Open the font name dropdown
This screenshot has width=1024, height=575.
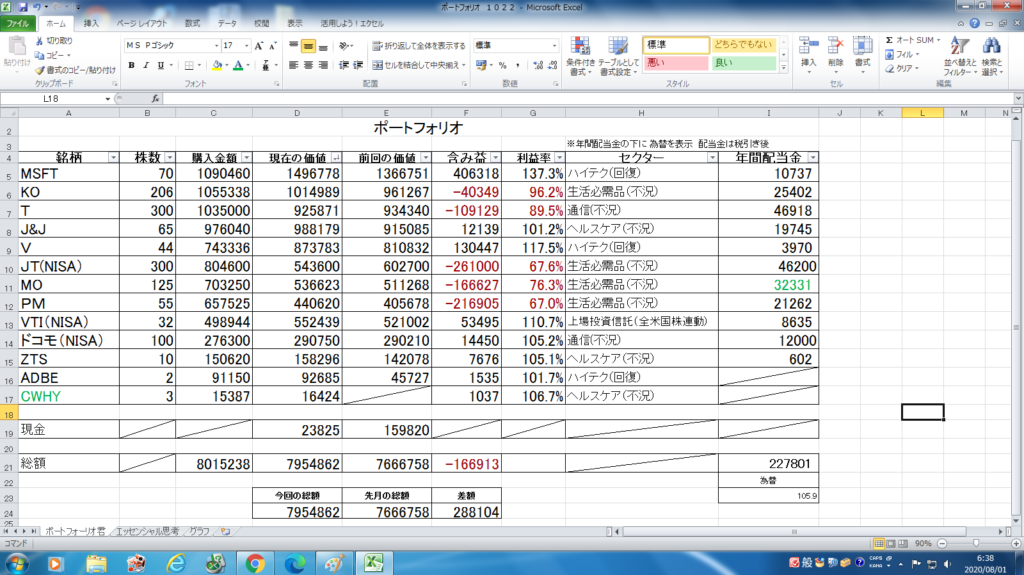coord(216,46)
